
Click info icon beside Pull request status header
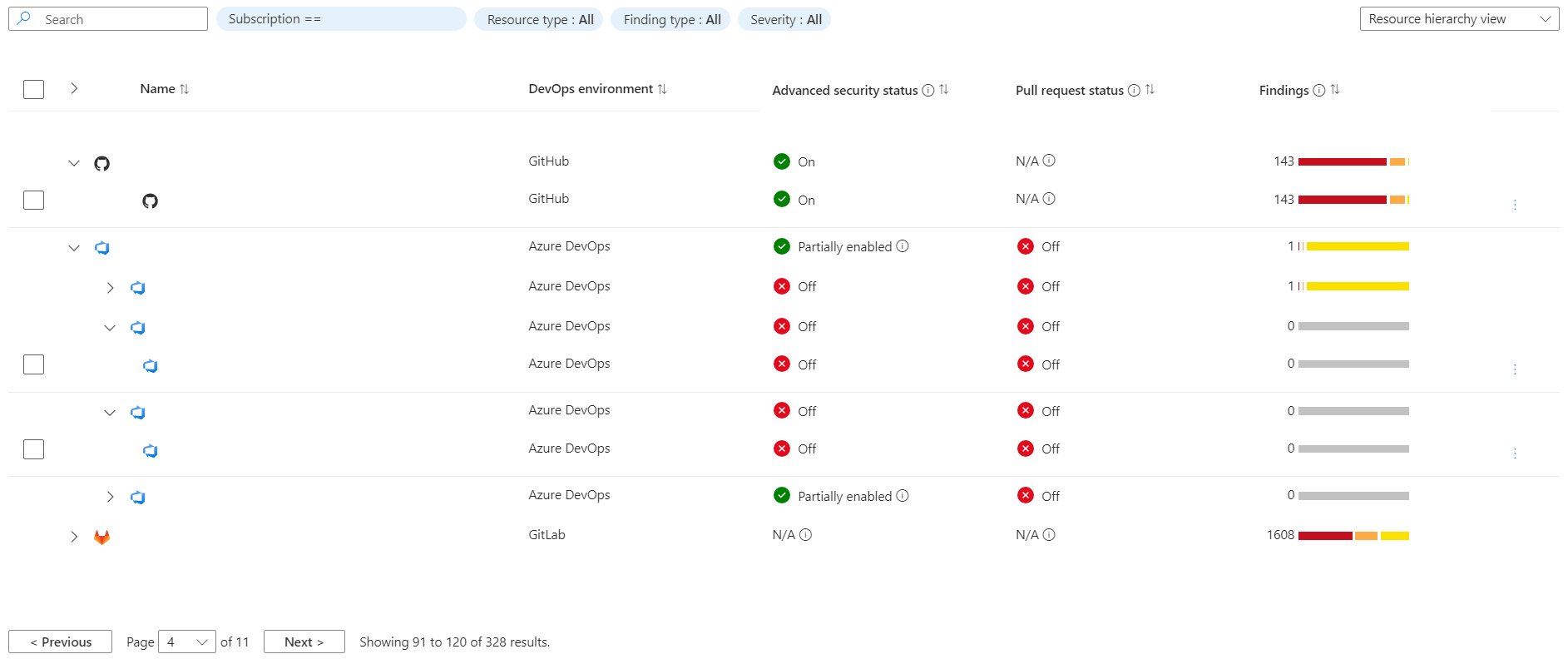point(1134,90)
